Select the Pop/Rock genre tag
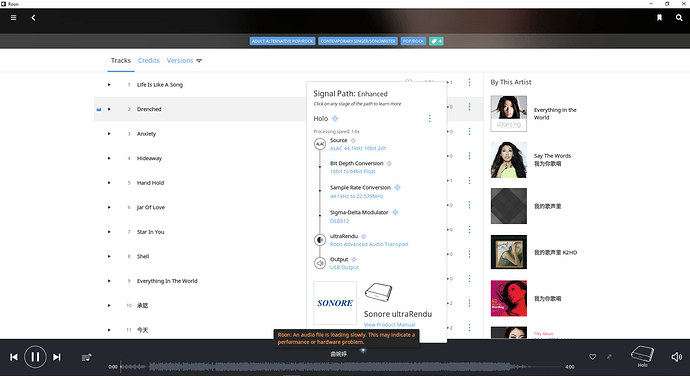The image size is (690, 376). coord(413,41)
